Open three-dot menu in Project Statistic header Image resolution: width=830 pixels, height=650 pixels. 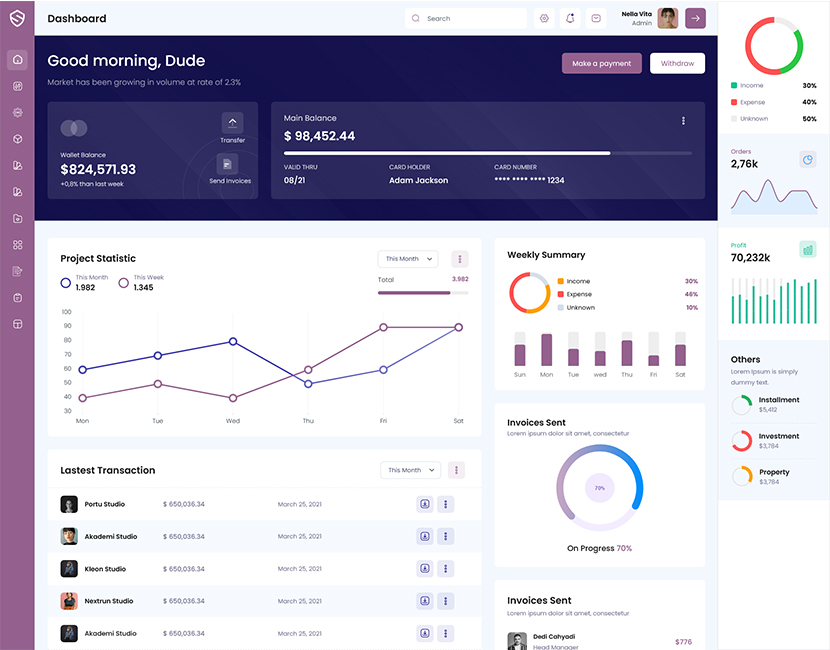tap(459, 259)
